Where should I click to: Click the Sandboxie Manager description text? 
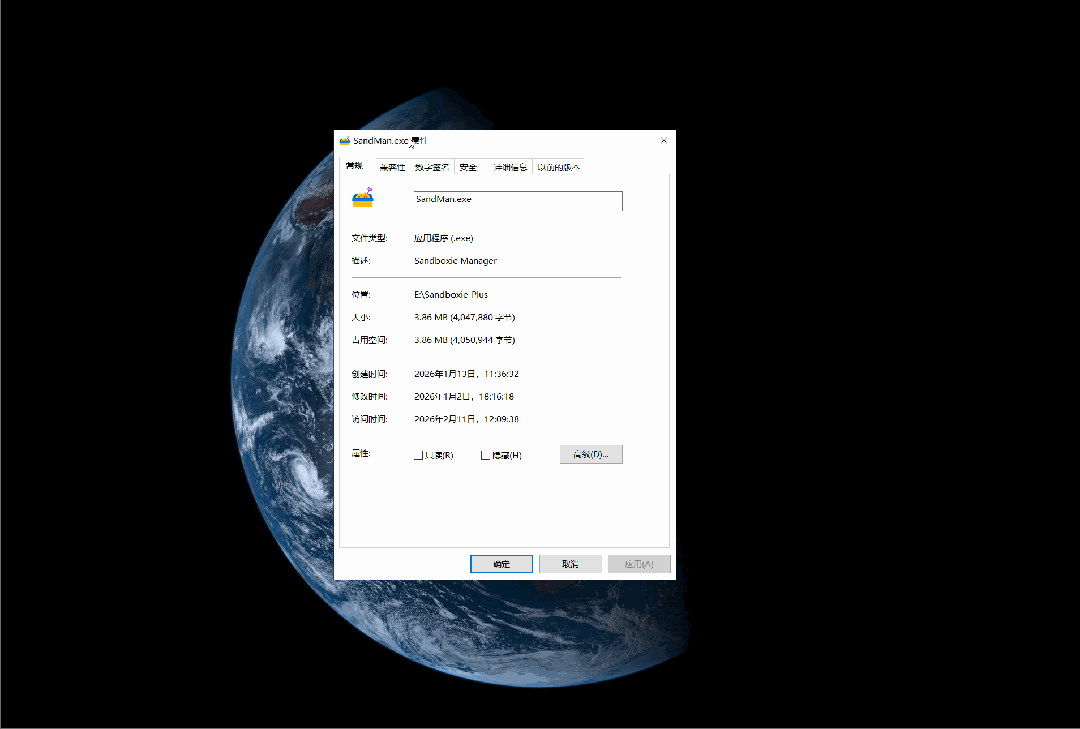point(455,261)
